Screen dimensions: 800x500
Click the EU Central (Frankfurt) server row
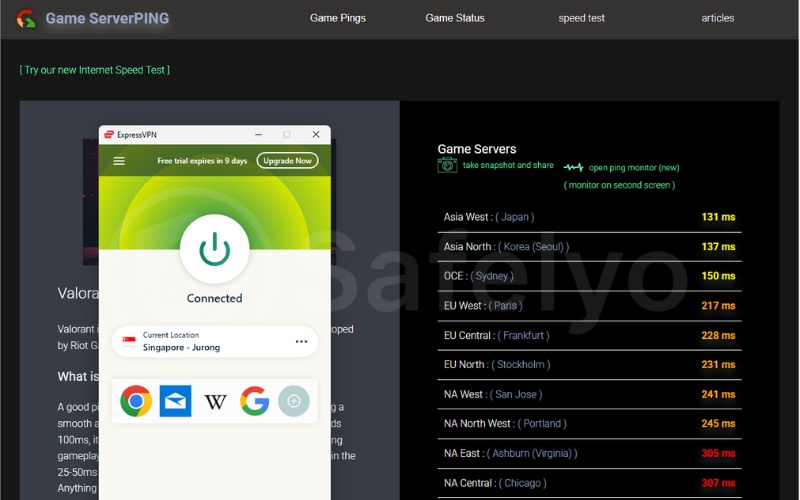click(x=589, y=335)
